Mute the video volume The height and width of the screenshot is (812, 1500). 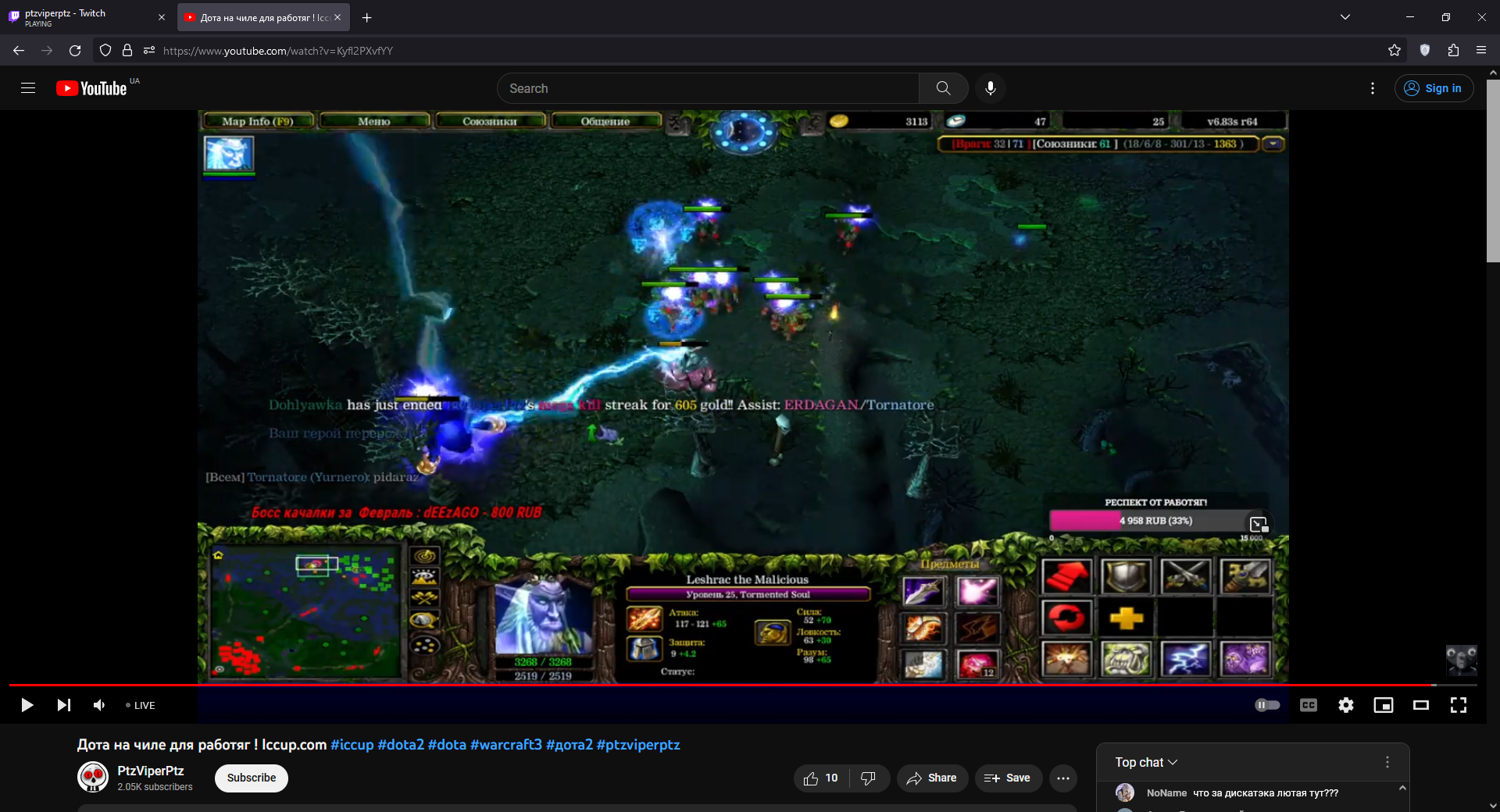(x=99, y=705)
